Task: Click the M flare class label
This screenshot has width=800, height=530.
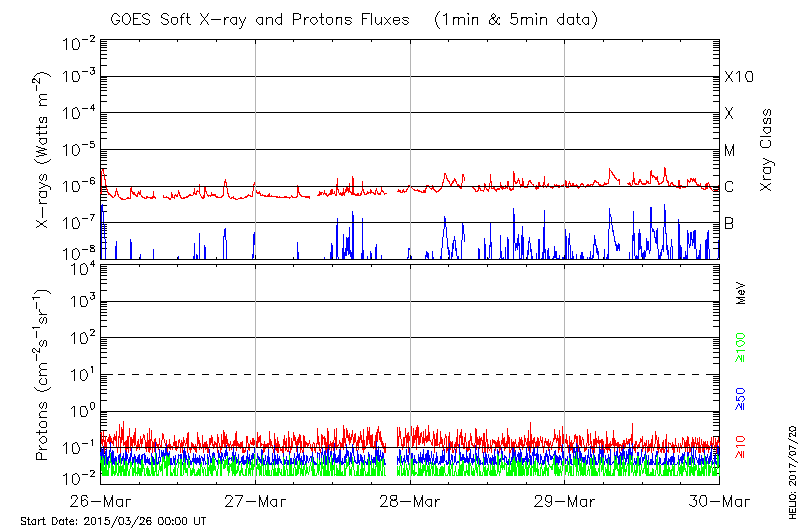Action: coord(730,151)
